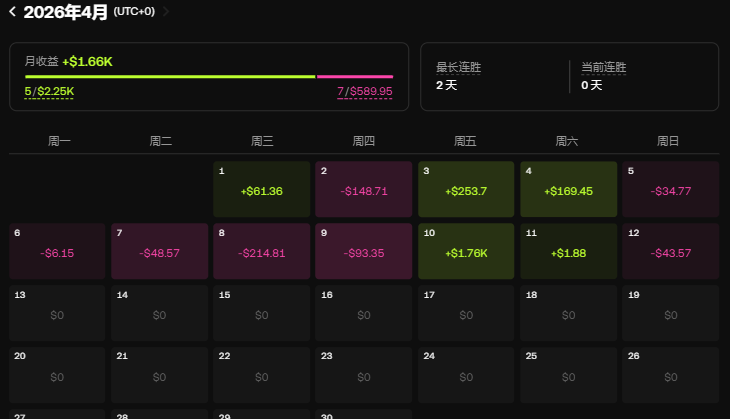
Task: Click the 周一 column header
Action: 59,141
